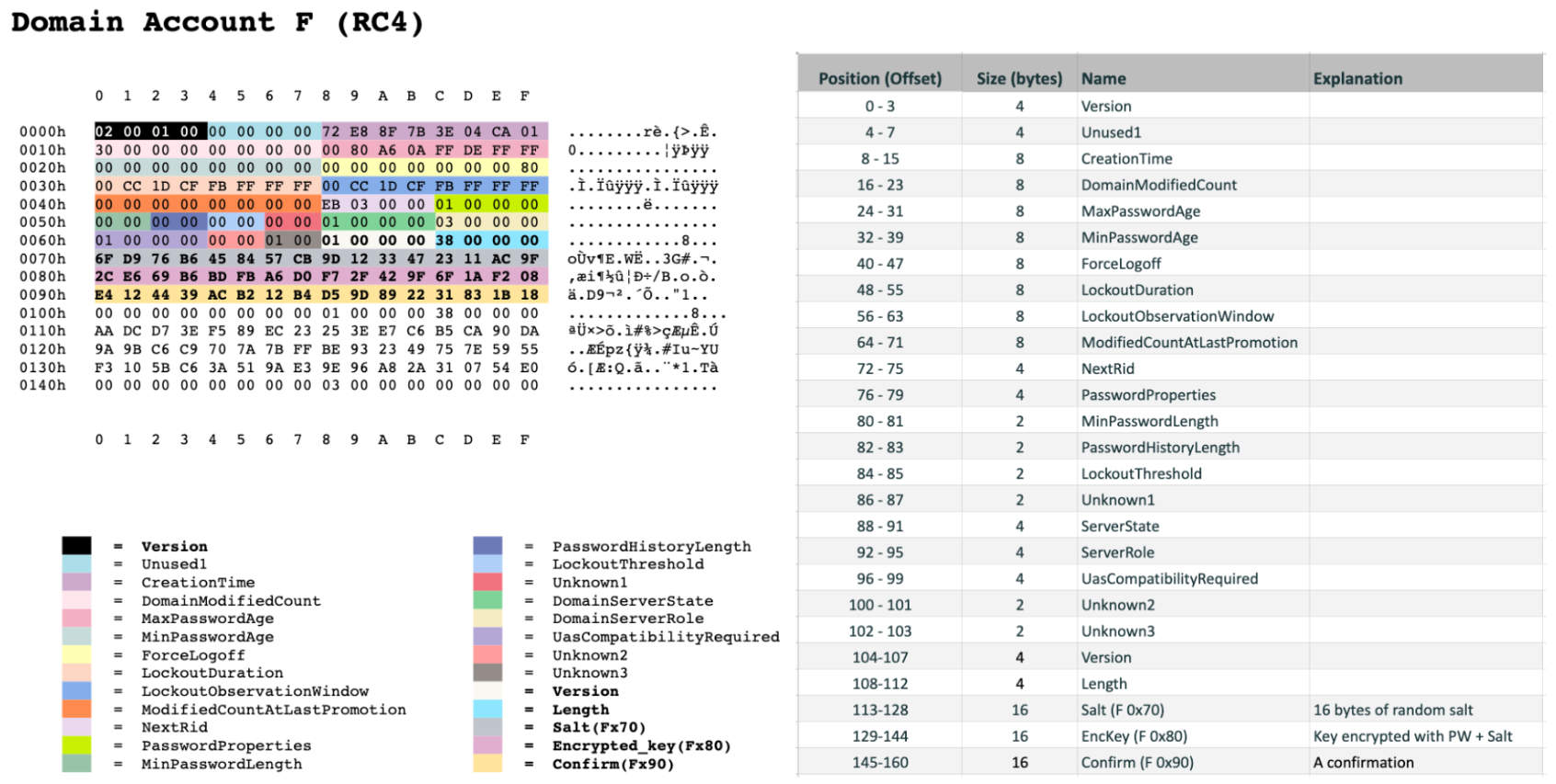1556x784 pixels.
Task: Select the '113-128' position cell
Action: (x=880, y=710)
